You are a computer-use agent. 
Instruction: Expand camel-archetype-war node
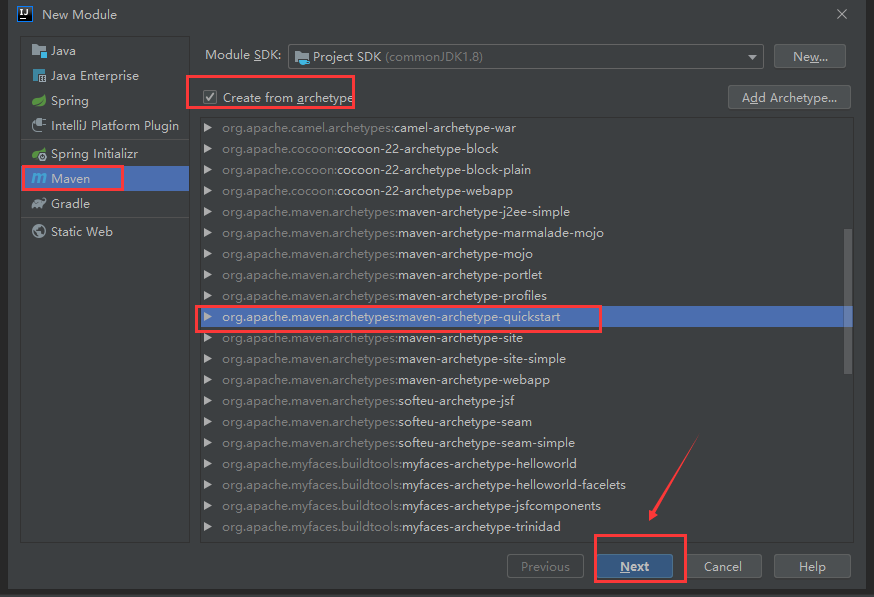[x=208, y=128]
